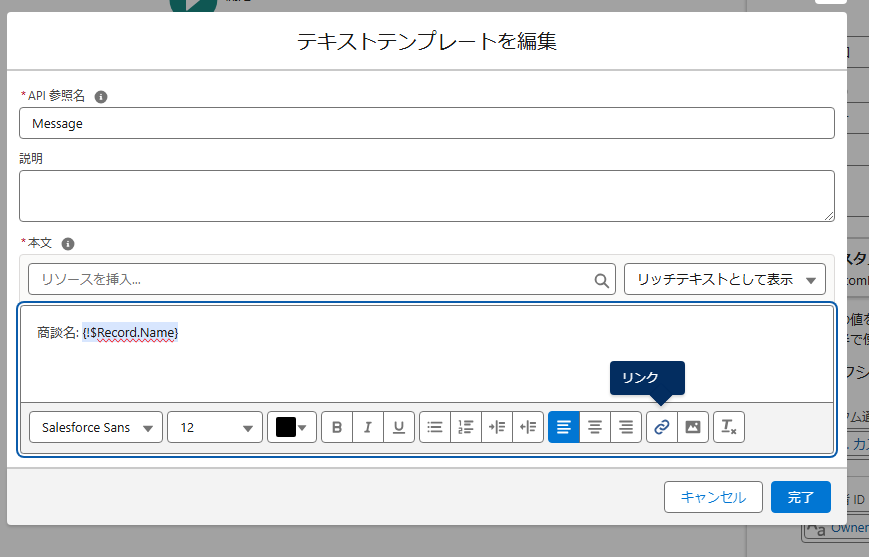Click the キャンセル button
Image resolution: width=869 pixels, height=557 pixels.
pos(713,497)
